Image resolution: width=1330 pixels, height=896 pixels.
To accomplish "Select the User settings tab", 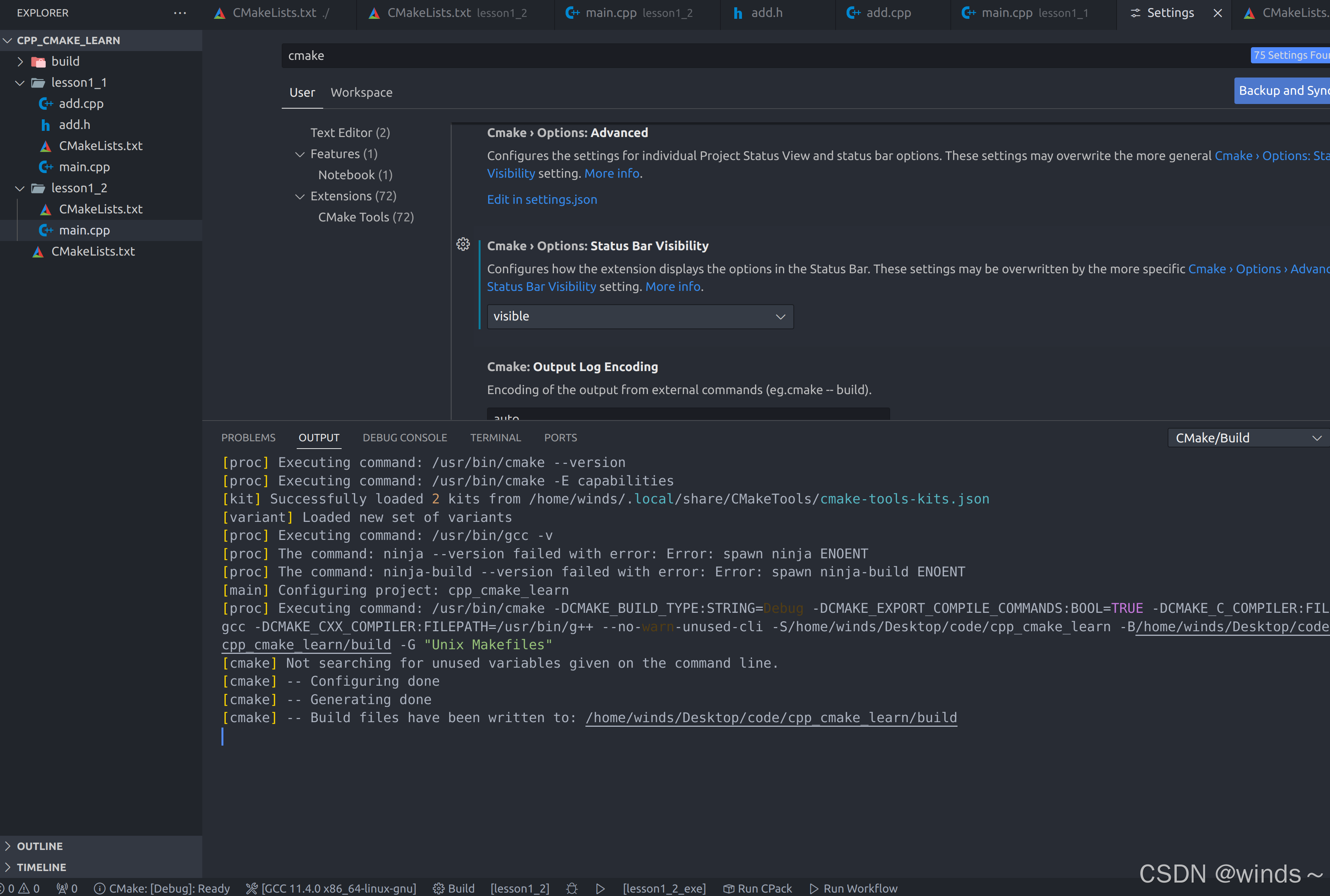I will (302, 92).
